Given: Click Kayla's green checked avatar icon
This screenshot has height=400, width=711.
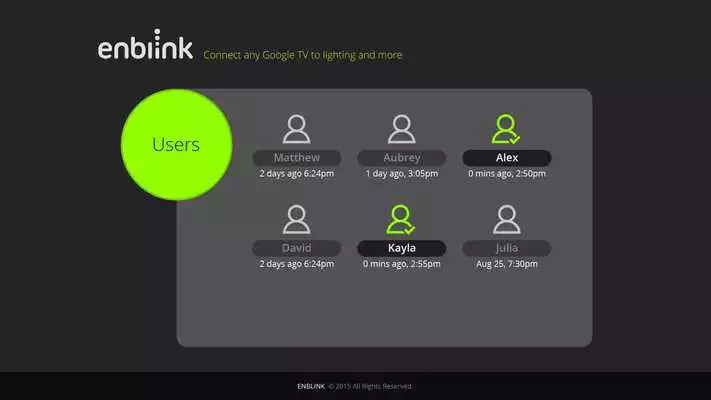Looking at the screenshot, I should [x=401, y=219].
